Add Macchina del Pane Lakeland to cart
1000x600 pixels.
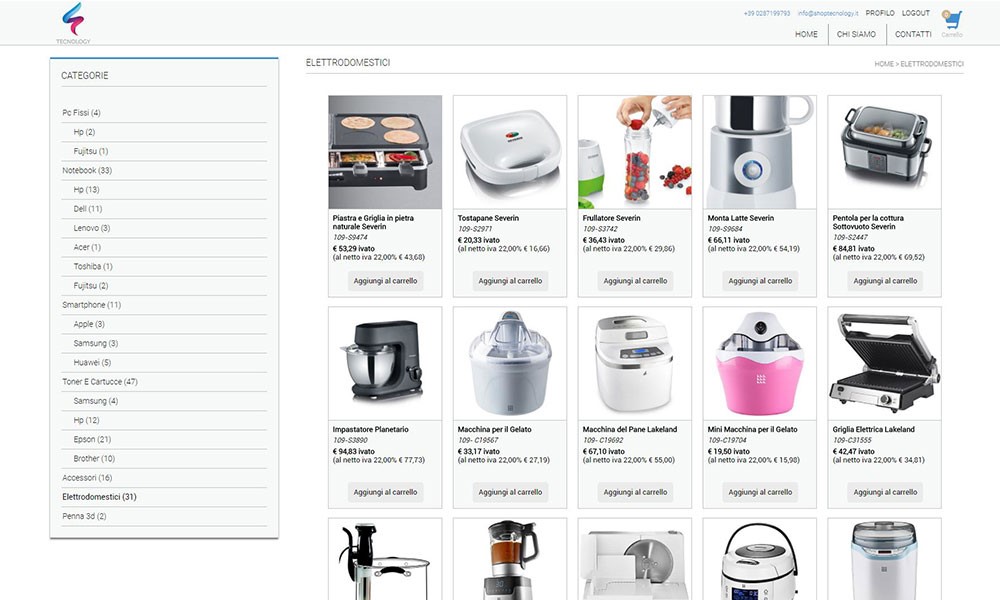click(x=635, y=492)
